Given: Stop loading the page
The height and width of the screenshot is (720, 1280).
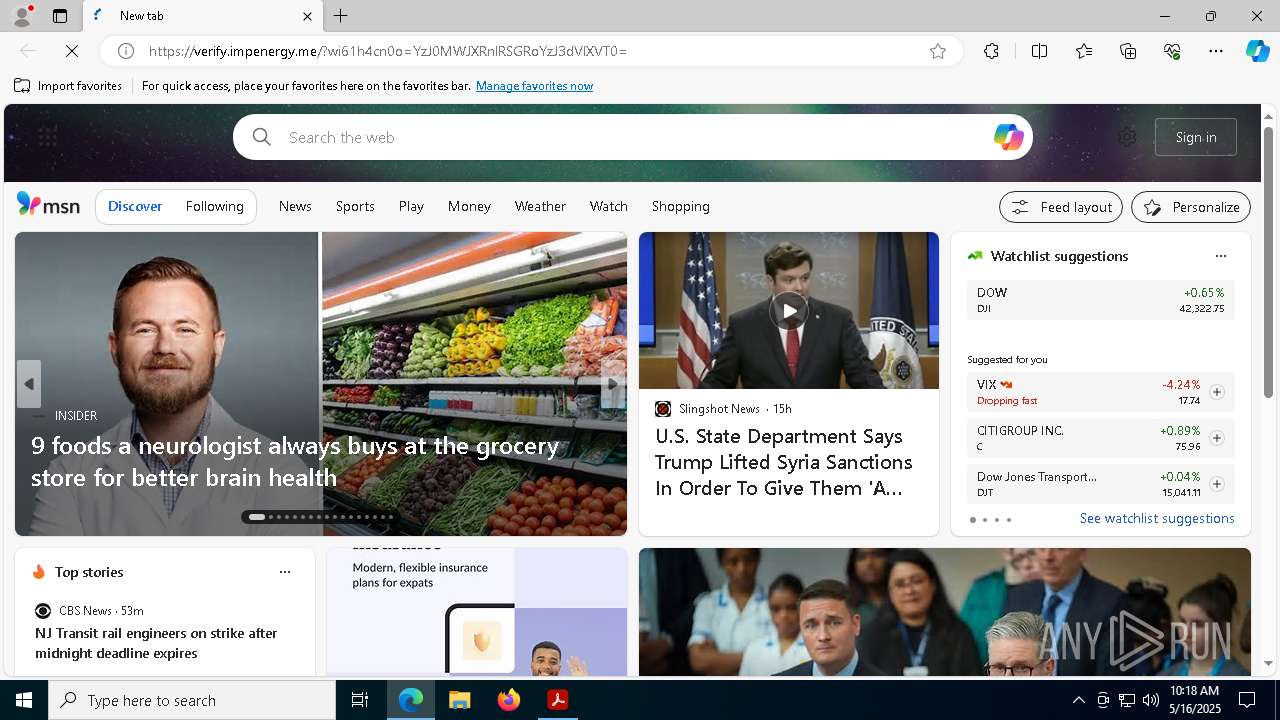Looking at the screenshot, I should 72,51.
